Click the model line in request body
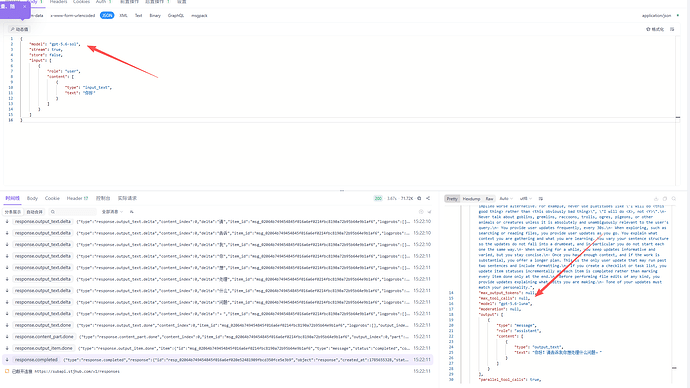 click(55, 44)
